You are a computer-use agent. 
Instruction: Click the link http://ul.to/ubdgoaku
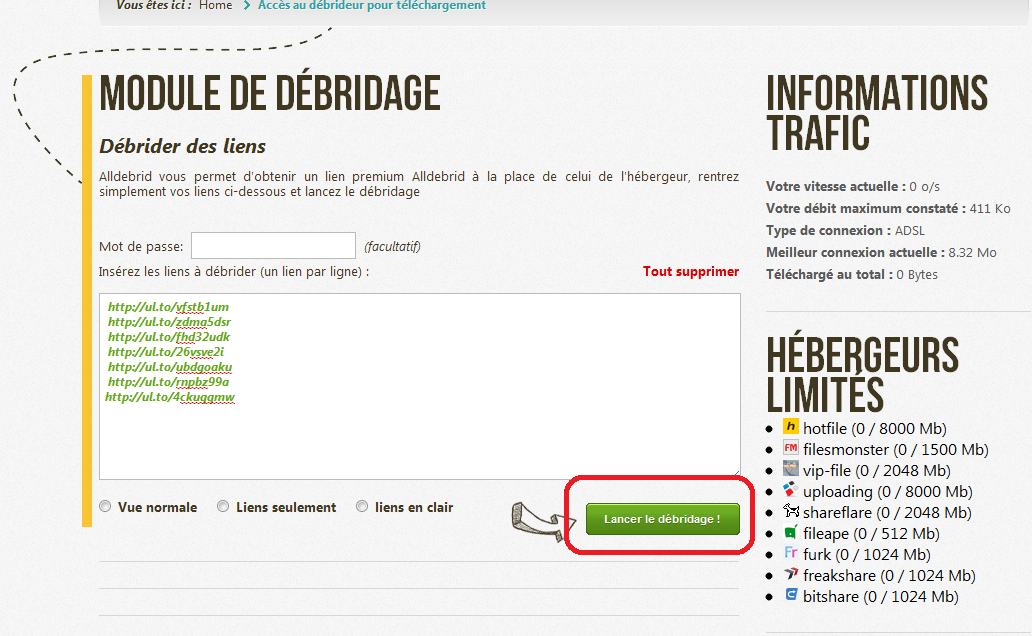pyautogui.click(x=170, y=367)
